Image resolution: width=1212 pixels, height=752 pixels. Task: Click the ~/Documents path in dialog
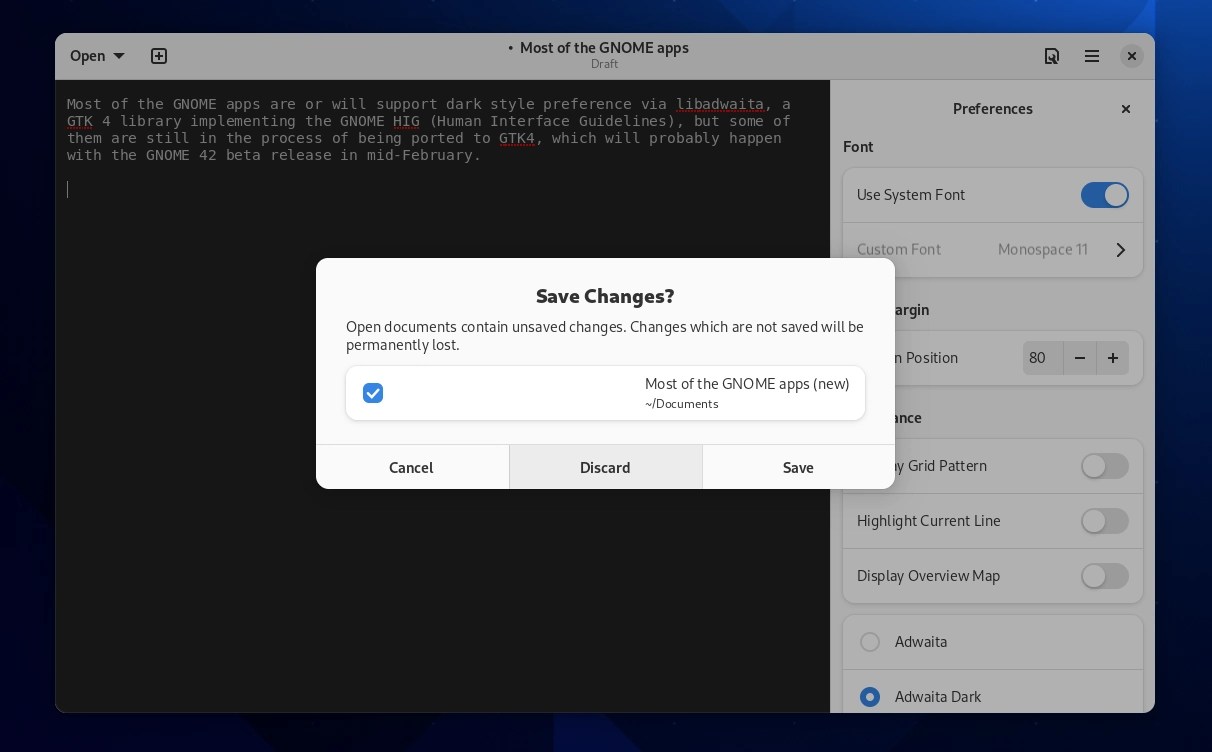[682, 404]
